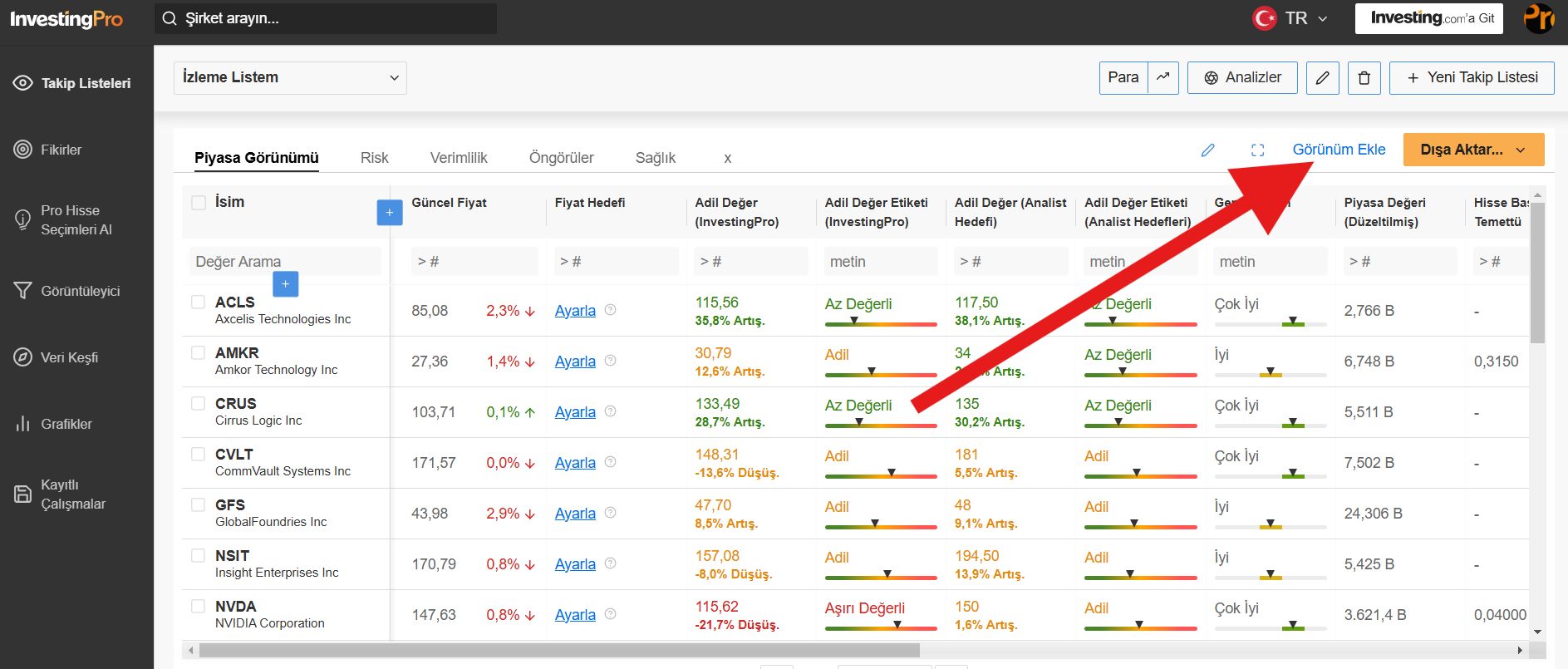The height and width of the screenshot is (669, 1568).
Task: Open user profile avatar
Action: point(1539,17)
